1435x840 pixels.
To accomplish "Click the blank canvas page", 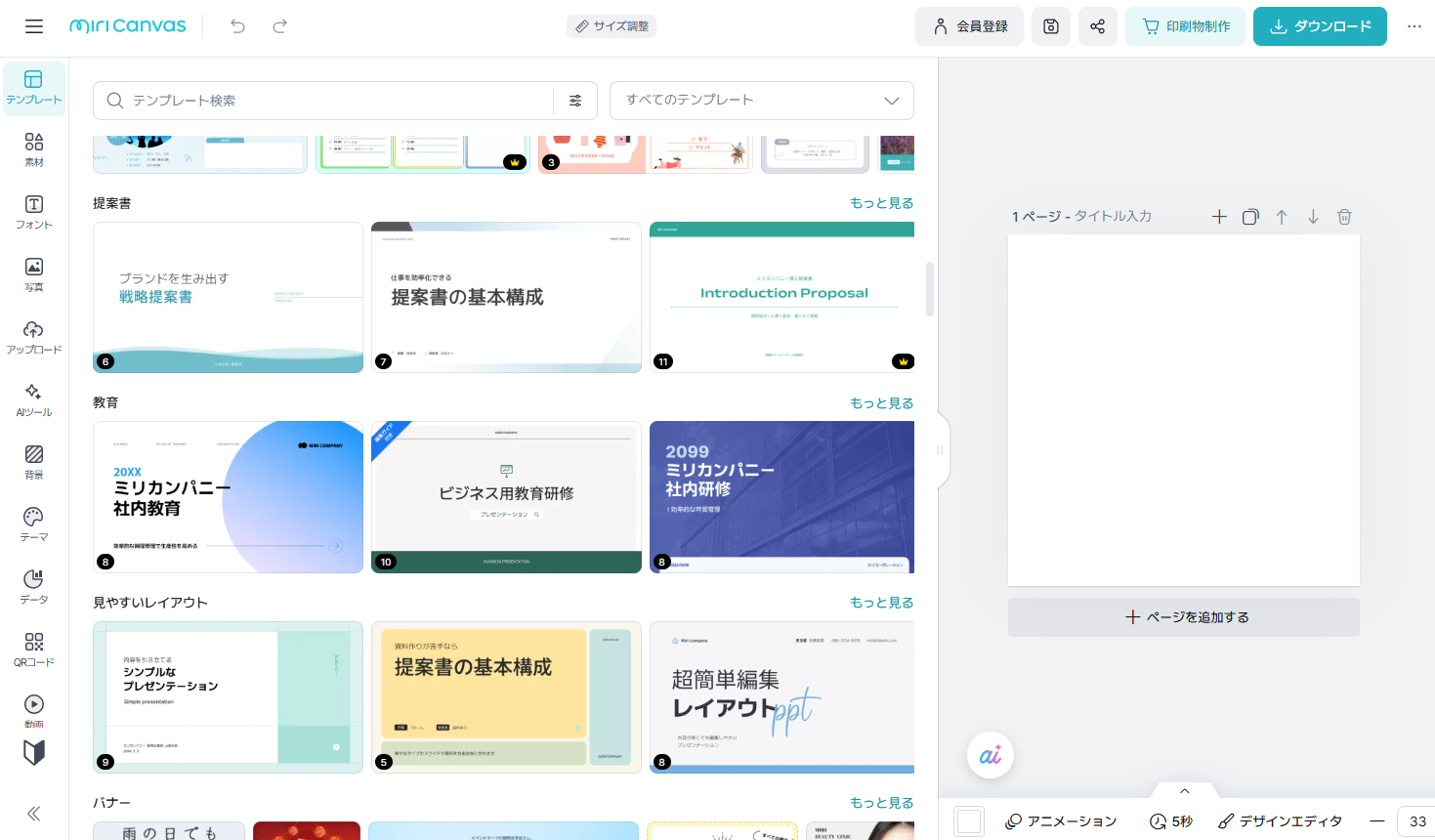I will tap(1184, 410).
